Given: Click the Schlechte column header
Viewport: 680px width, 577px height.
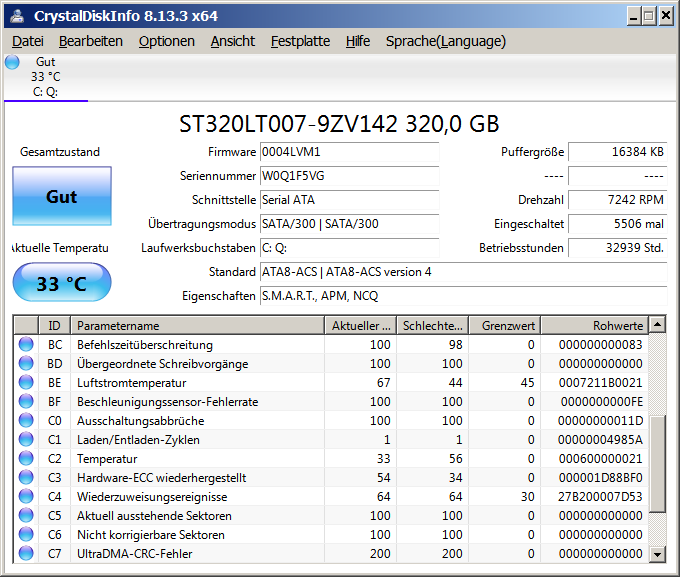Looking at the screenshot, I should pos(432,325).
